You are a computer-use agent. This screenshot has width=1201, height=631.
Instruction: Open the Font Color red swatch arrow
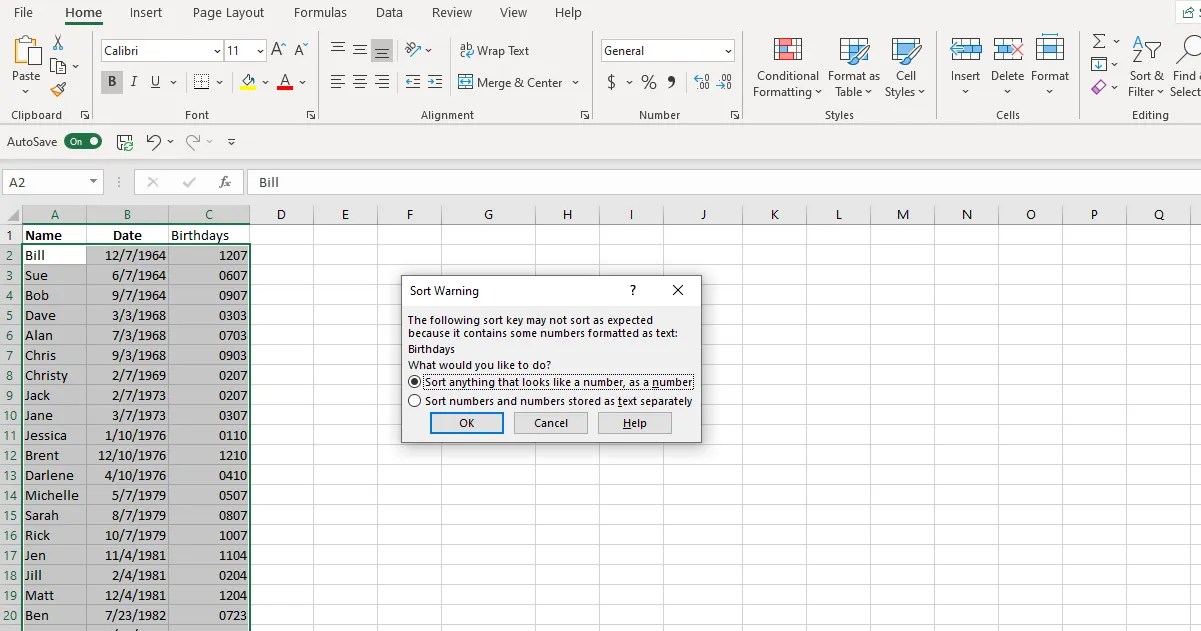click(302, 83)
